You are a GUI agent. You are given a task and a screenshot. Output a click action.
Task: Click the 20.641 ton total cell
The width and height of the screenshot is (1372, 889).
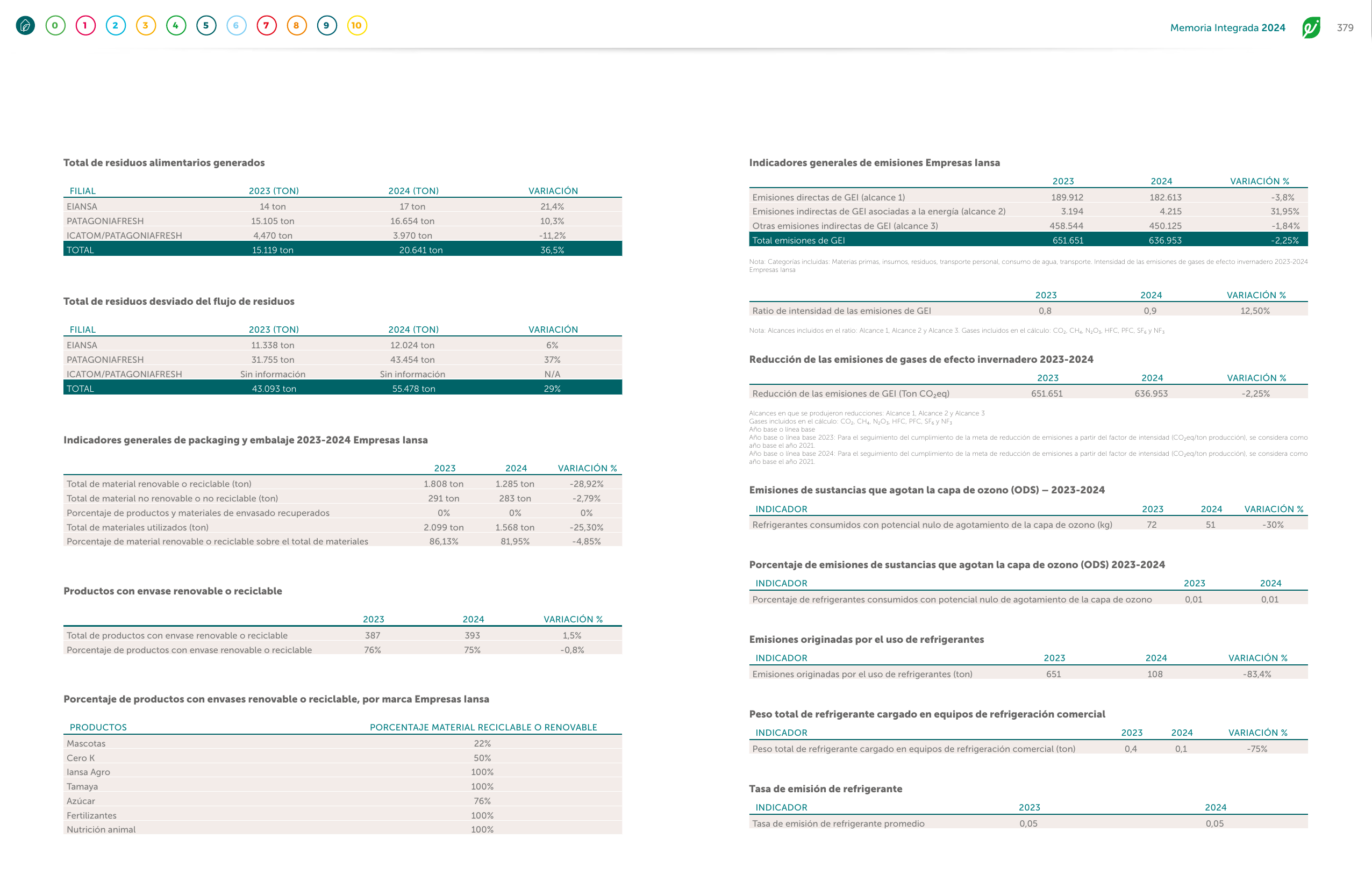421,250
